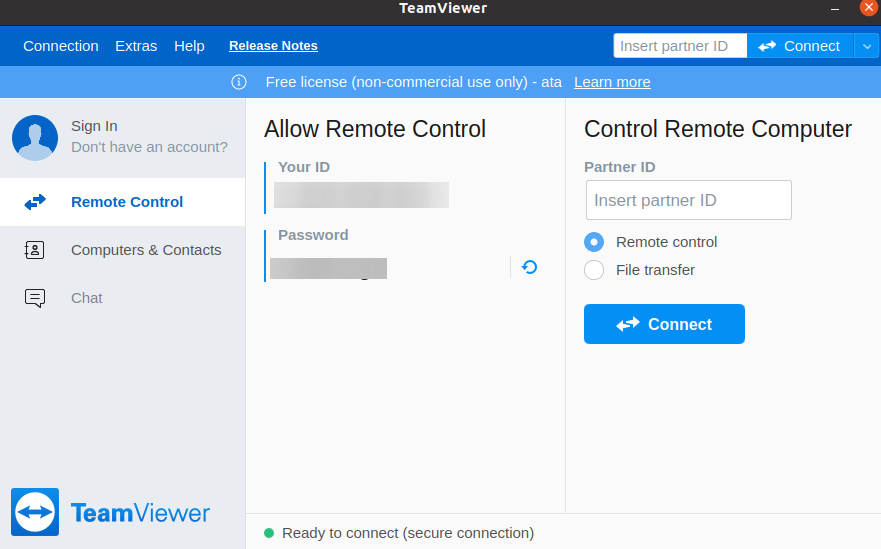Click the Ready to connect status text

coord(408,533)
